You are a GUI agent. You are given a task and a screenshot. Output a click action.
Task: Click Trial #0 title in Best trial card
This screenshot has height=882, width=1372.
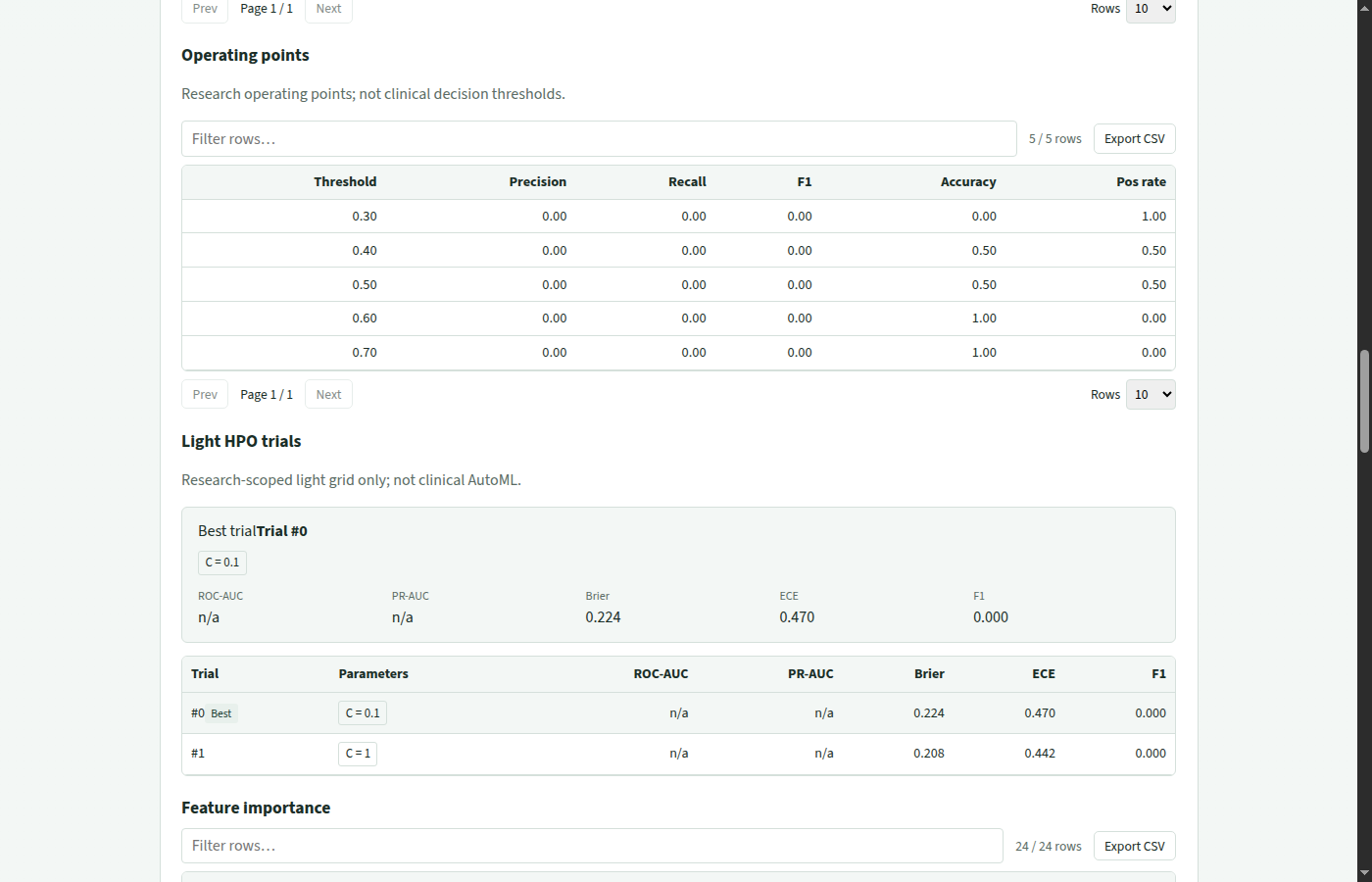282,531
